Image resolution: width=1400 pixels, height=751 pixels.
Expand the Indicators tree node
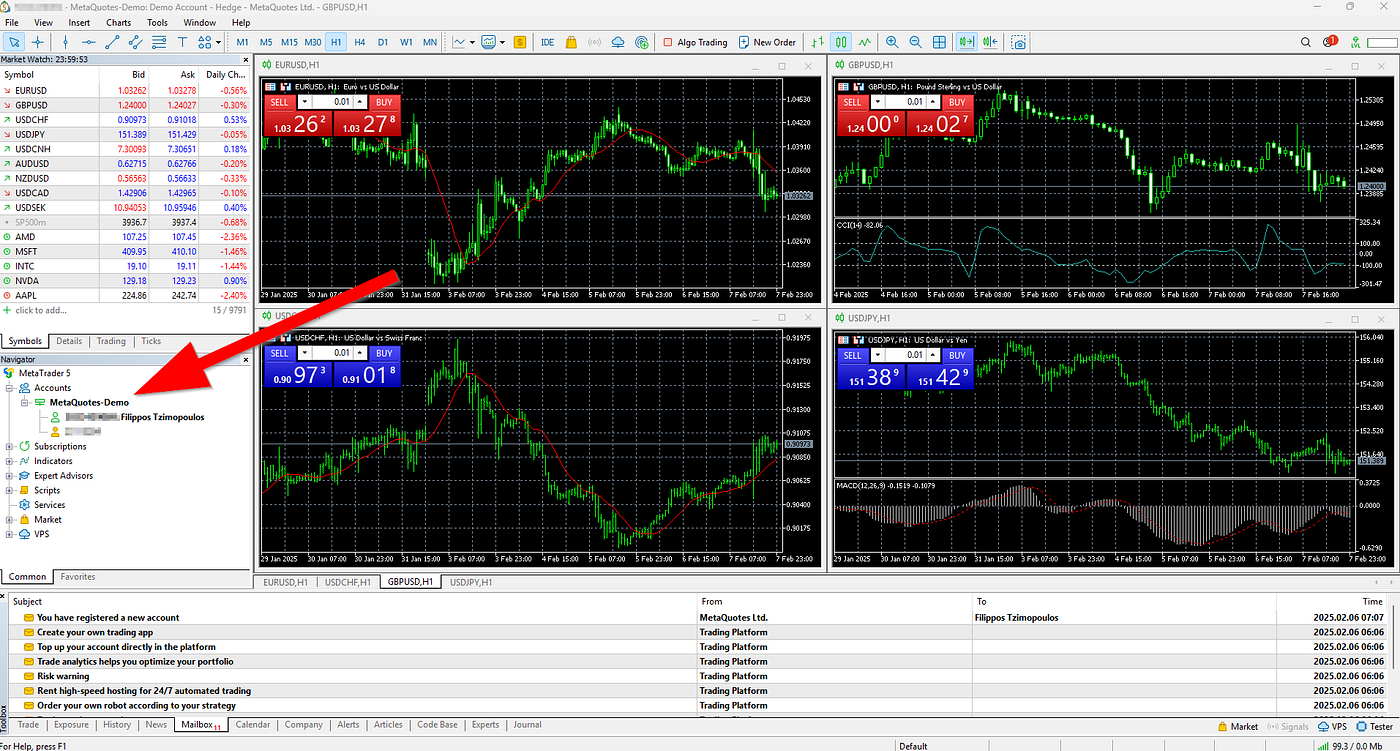(x=9, y=461)
